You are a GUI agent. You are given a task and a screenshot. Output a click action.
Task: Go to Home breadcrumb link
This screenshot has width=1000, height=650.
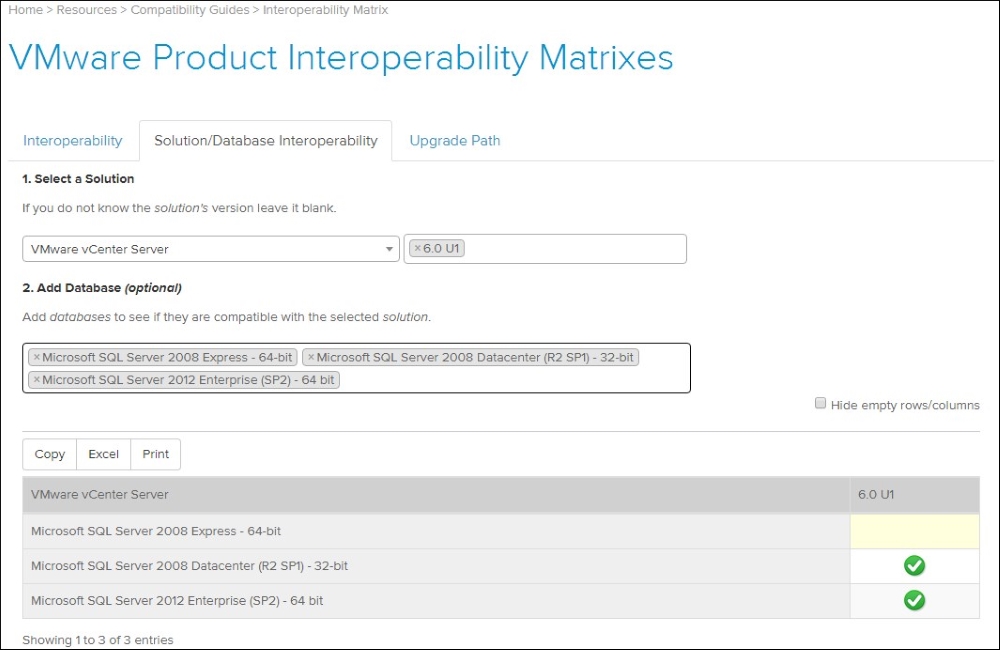26,10
